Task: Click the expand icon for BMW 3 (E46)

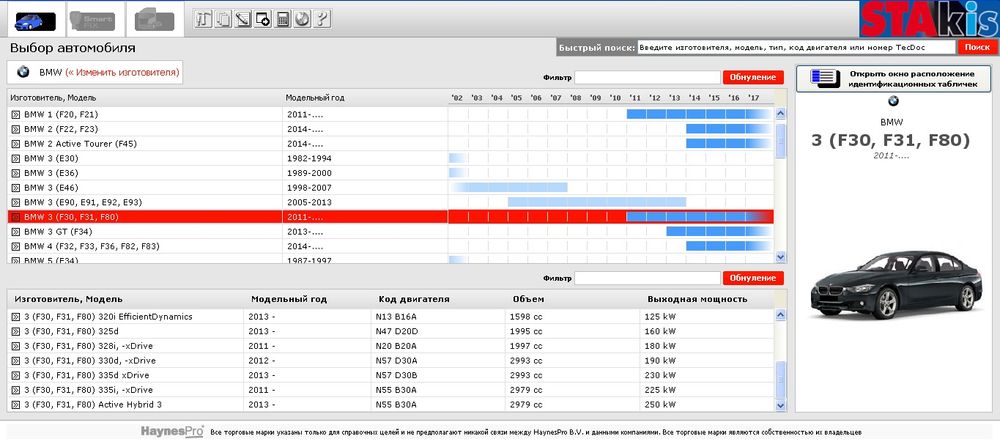Action: [x=16, y=188]
